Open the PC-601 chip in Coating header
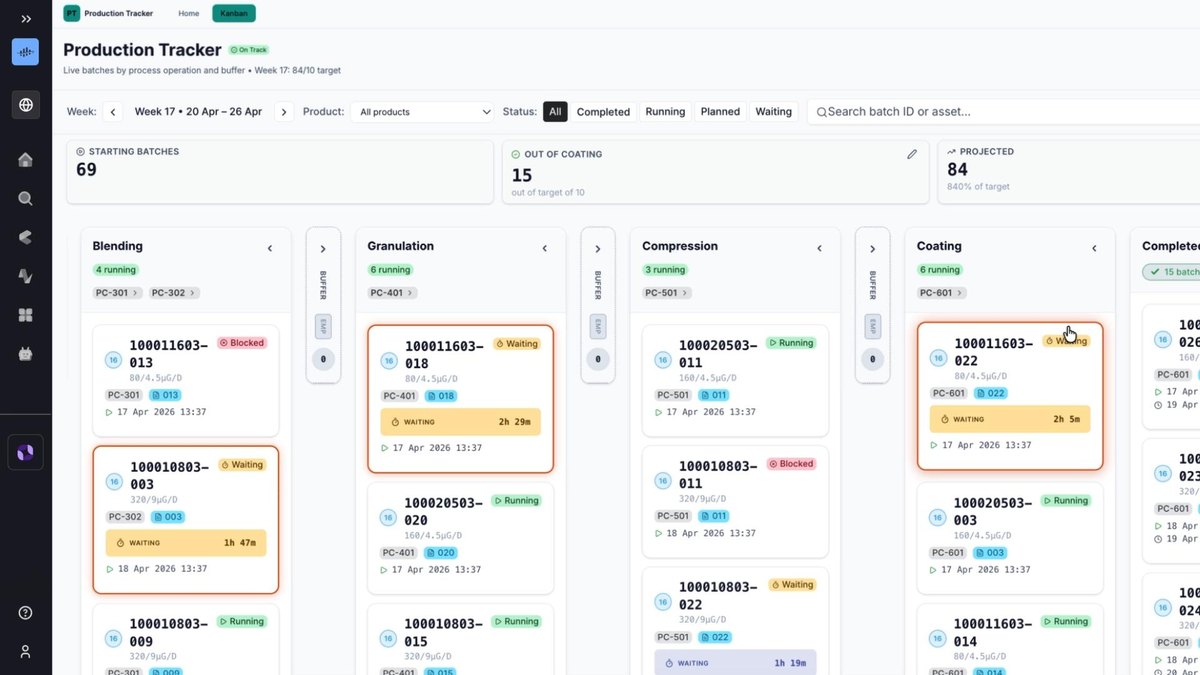1200x675 pixels. pyautogui.click(x=942, y=293)
